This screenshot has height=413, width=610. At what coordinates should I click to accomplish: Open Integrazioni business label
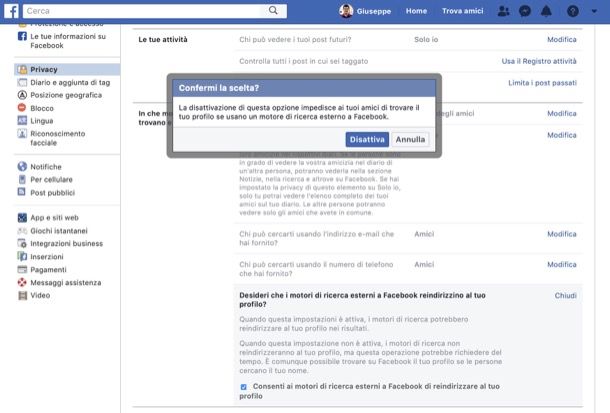pyautogui.click(x=67, y=243)
